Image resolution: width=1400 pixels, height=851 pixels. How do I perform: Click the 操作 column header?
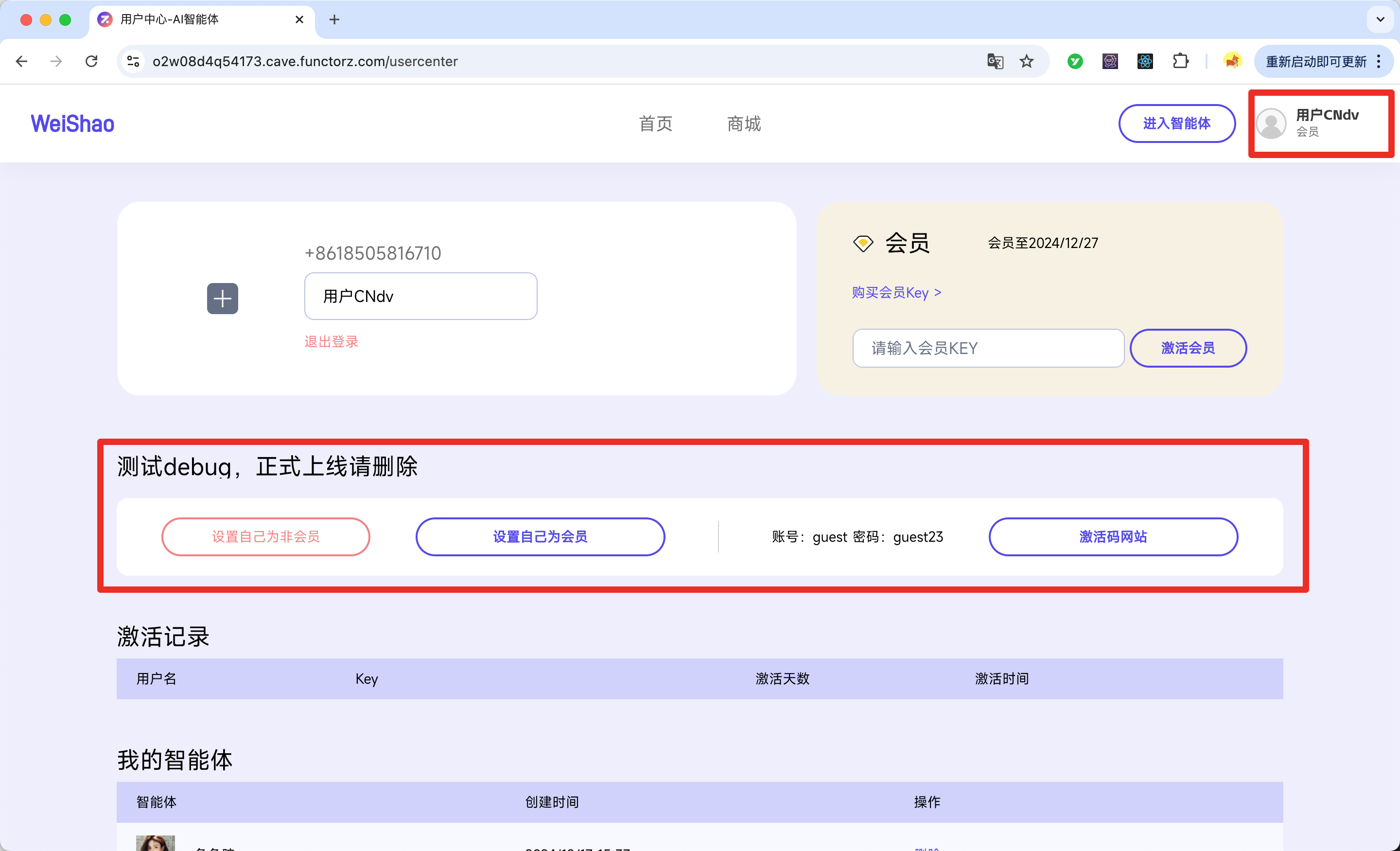tap(927, 801)
